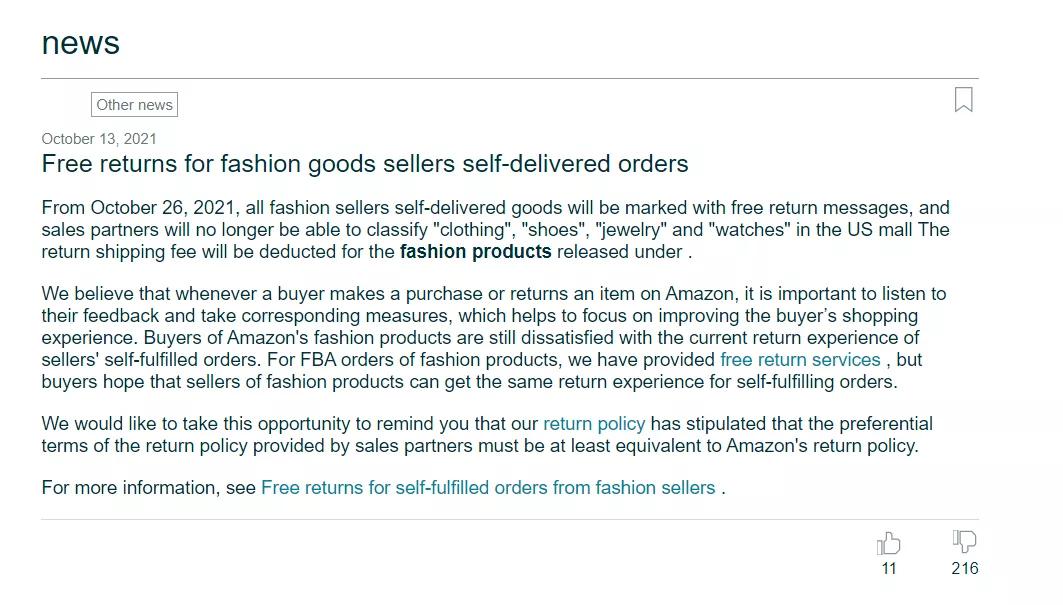Click the Free returns for fashion goods headline
This screenshot has width=1063, height=605.
(x=365, y=163)
